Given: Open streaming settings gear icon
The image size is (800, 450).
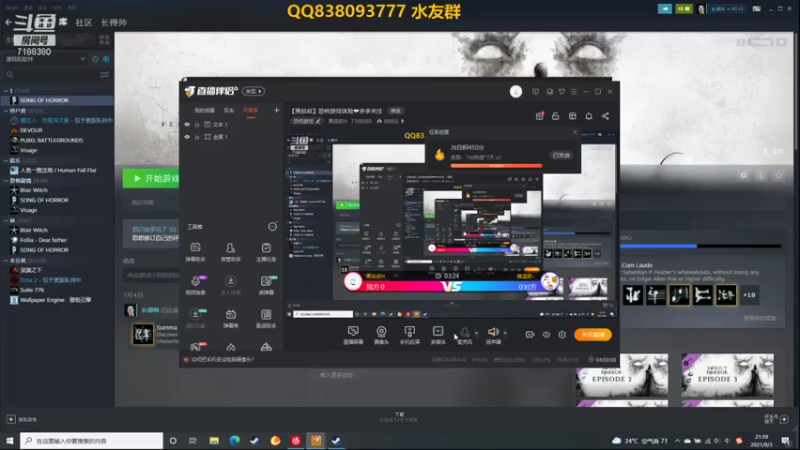Looking at the screenshot, I should pos(562,335).
